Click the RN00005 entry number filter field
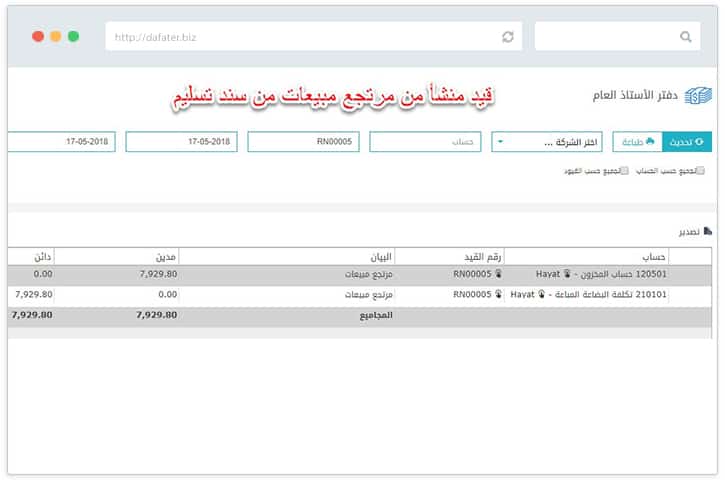The width and height of the screenshot is (725, 485). point(303,142)
